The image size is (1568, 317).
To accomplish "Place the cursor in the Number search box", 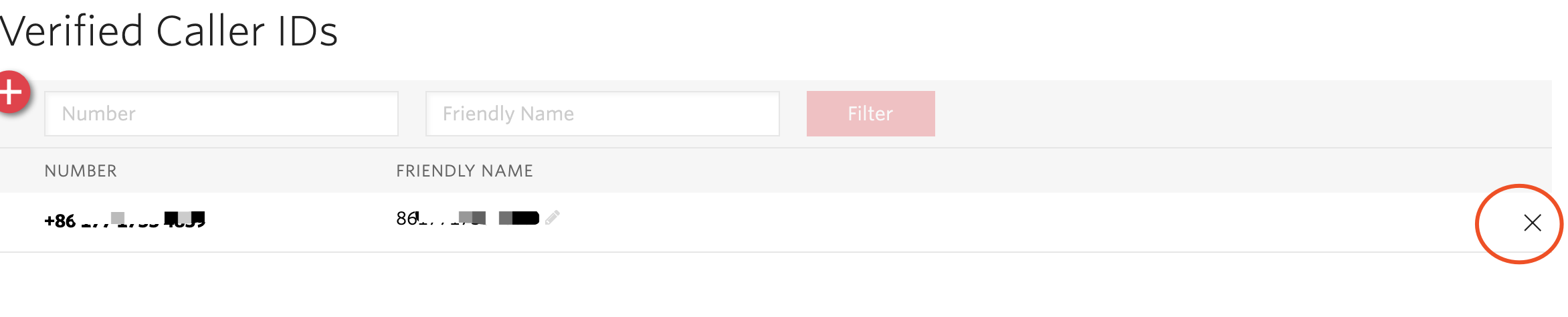I will coord(221,114).
